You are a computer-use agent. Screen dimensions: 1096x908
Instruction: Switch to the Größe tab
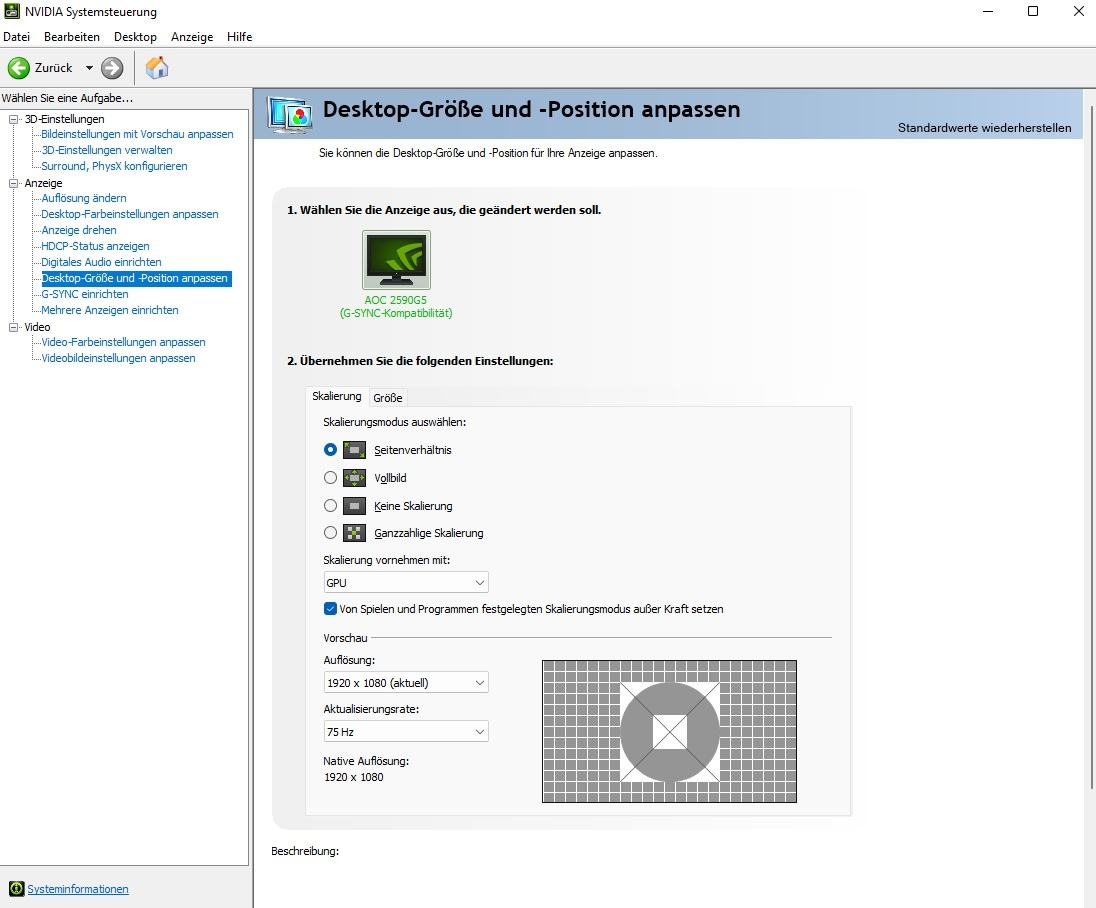click(388, 398)
